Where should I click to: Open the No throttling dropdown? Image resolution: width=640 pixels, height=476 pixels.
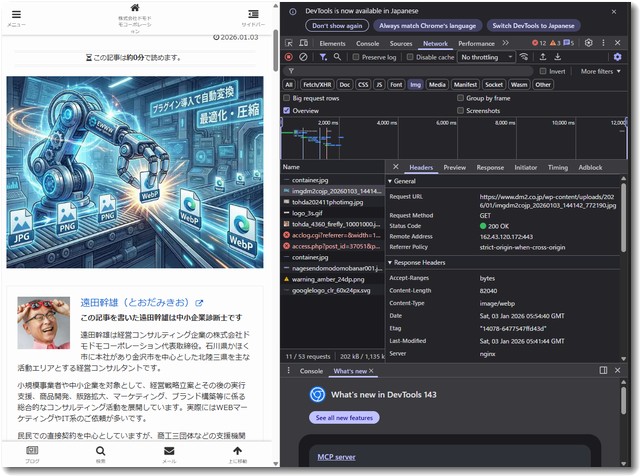pyautogui.click(x=486, y=57)
